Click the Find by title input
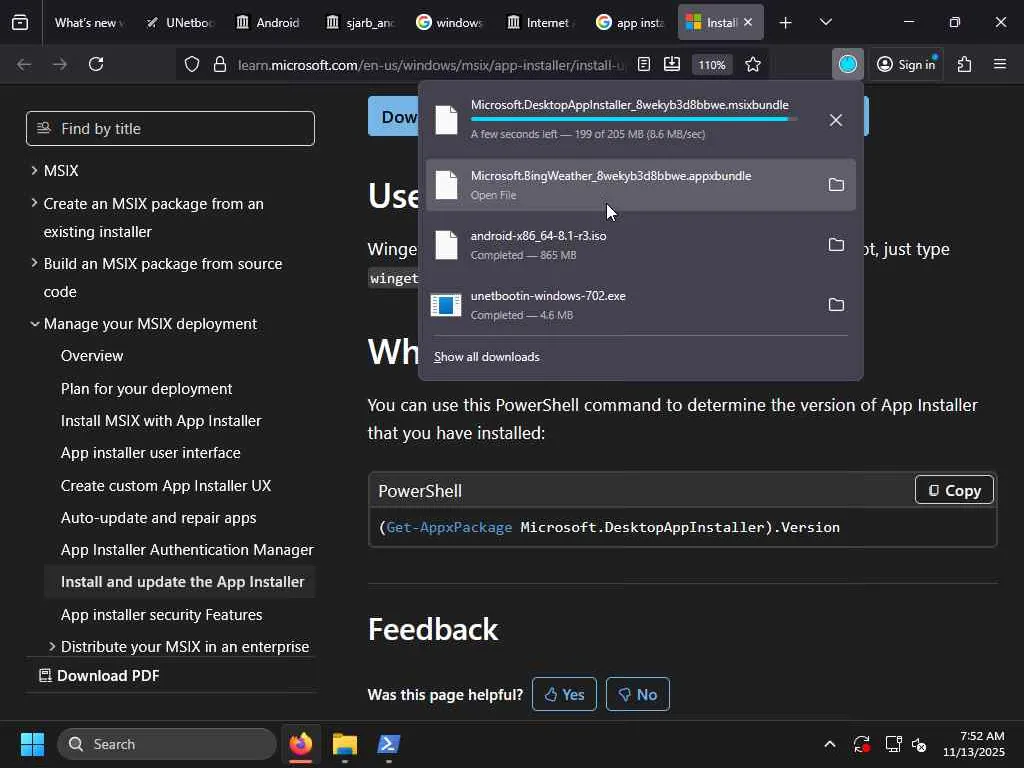Viewport: 1024px width, 768px height. pos(170,128)
